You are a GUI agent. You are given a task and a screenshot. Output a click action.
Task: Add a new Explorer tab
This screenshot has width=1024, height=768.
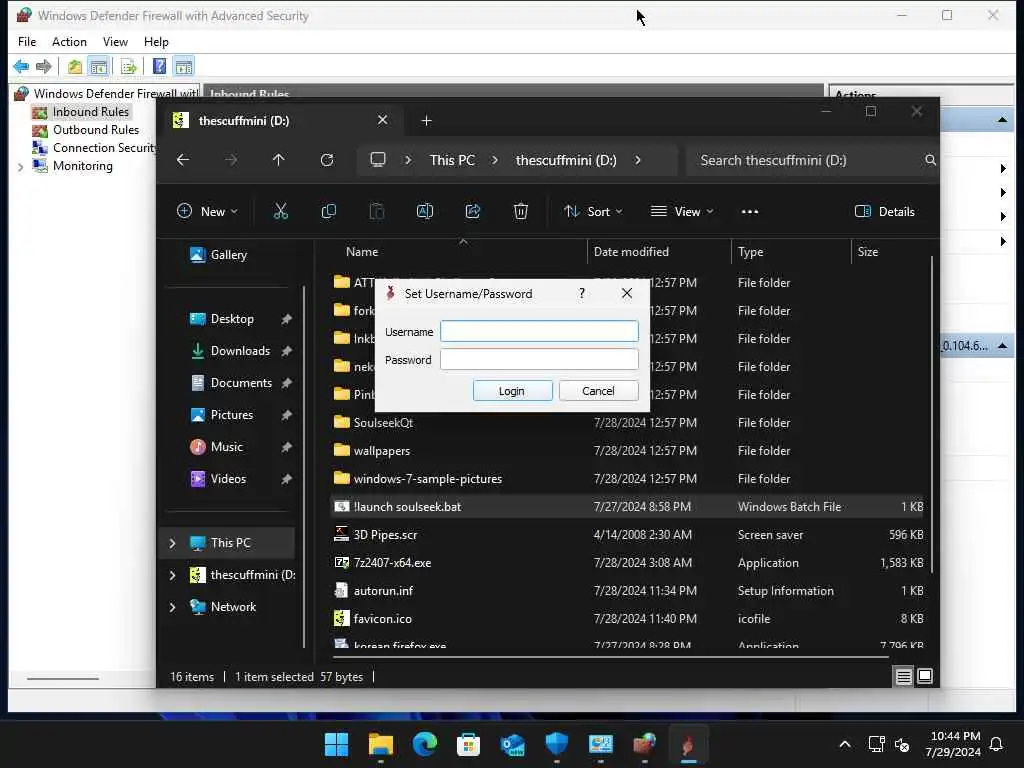coord(426,121)
